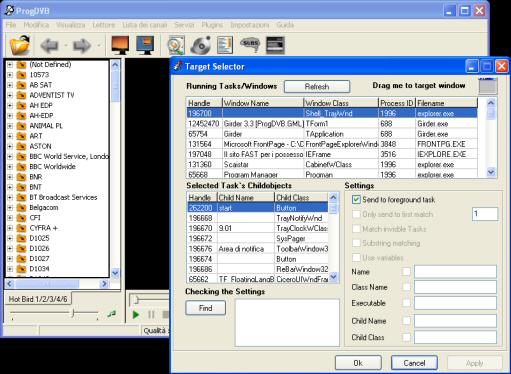Expand the (Not Defined) tree node
This screenshot has width=511, height=374.
pyautogui.click(x=10, y=65)
